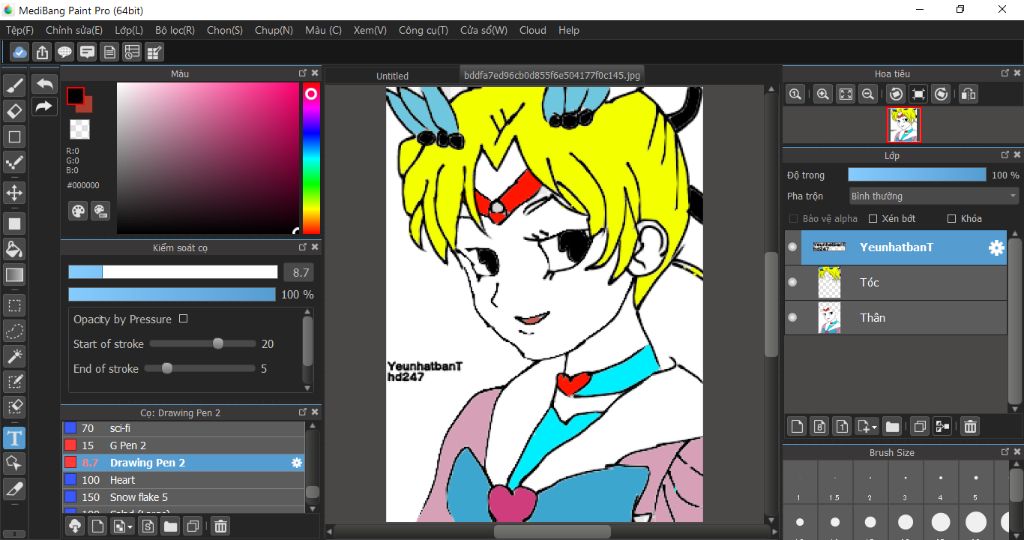Click the cloud save toolbar icon

[x=20, y=52]
